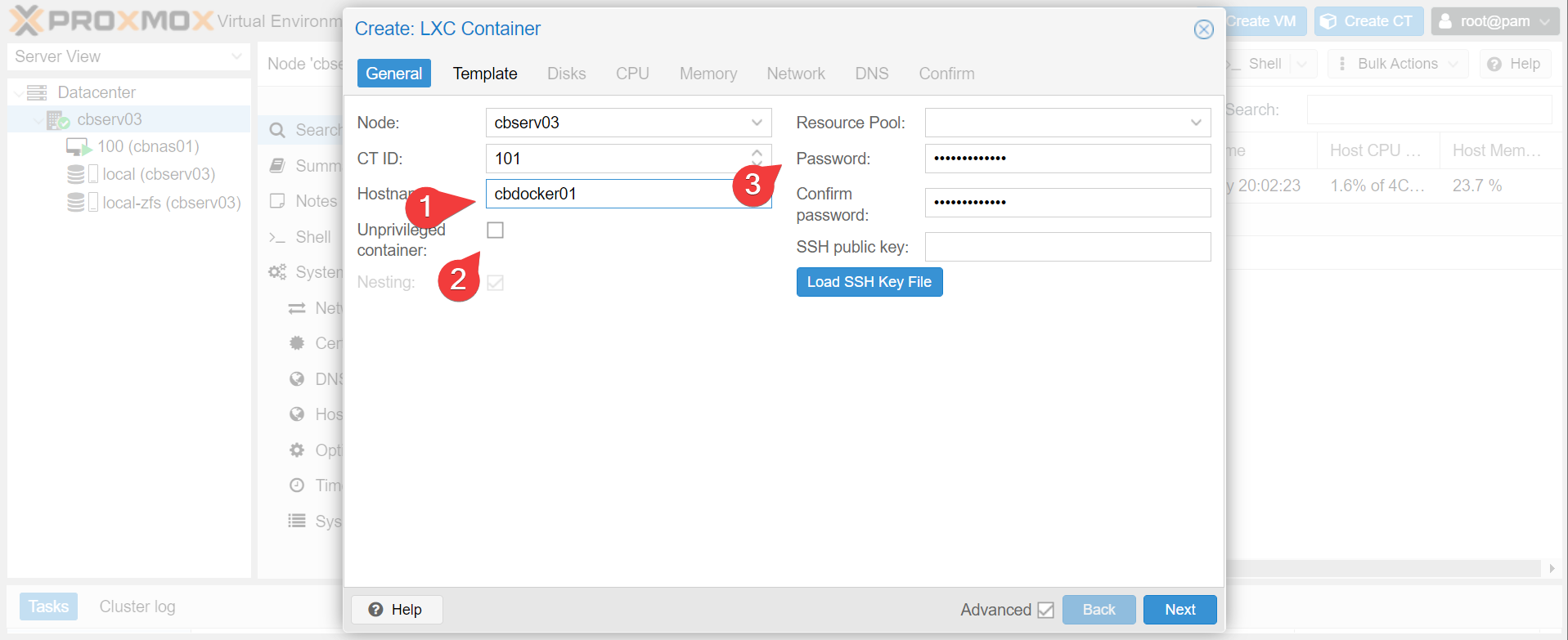Click the Confirm password field

(1068, 203)
